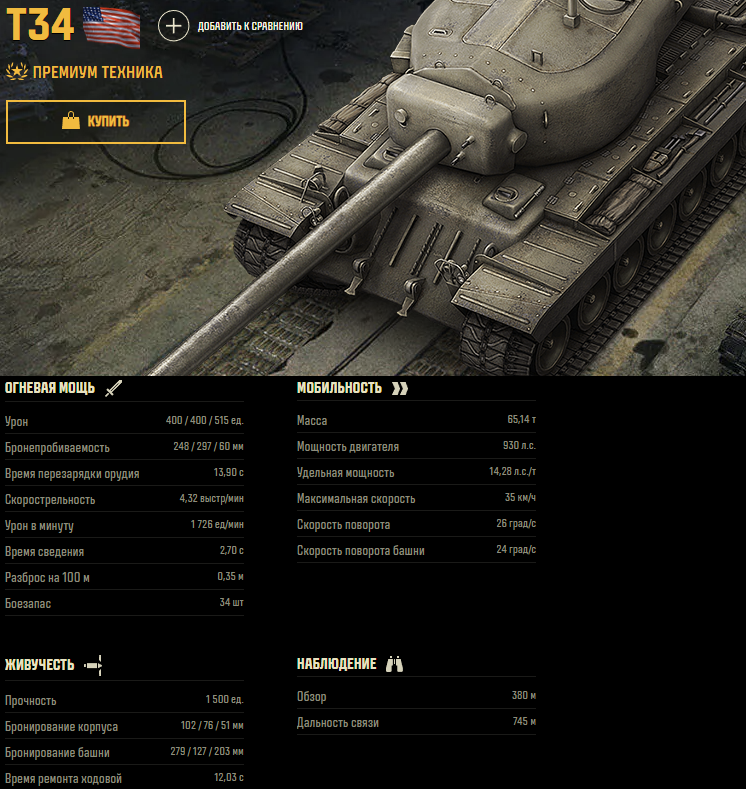Click the Урон в минуту row

pos(124,525)
